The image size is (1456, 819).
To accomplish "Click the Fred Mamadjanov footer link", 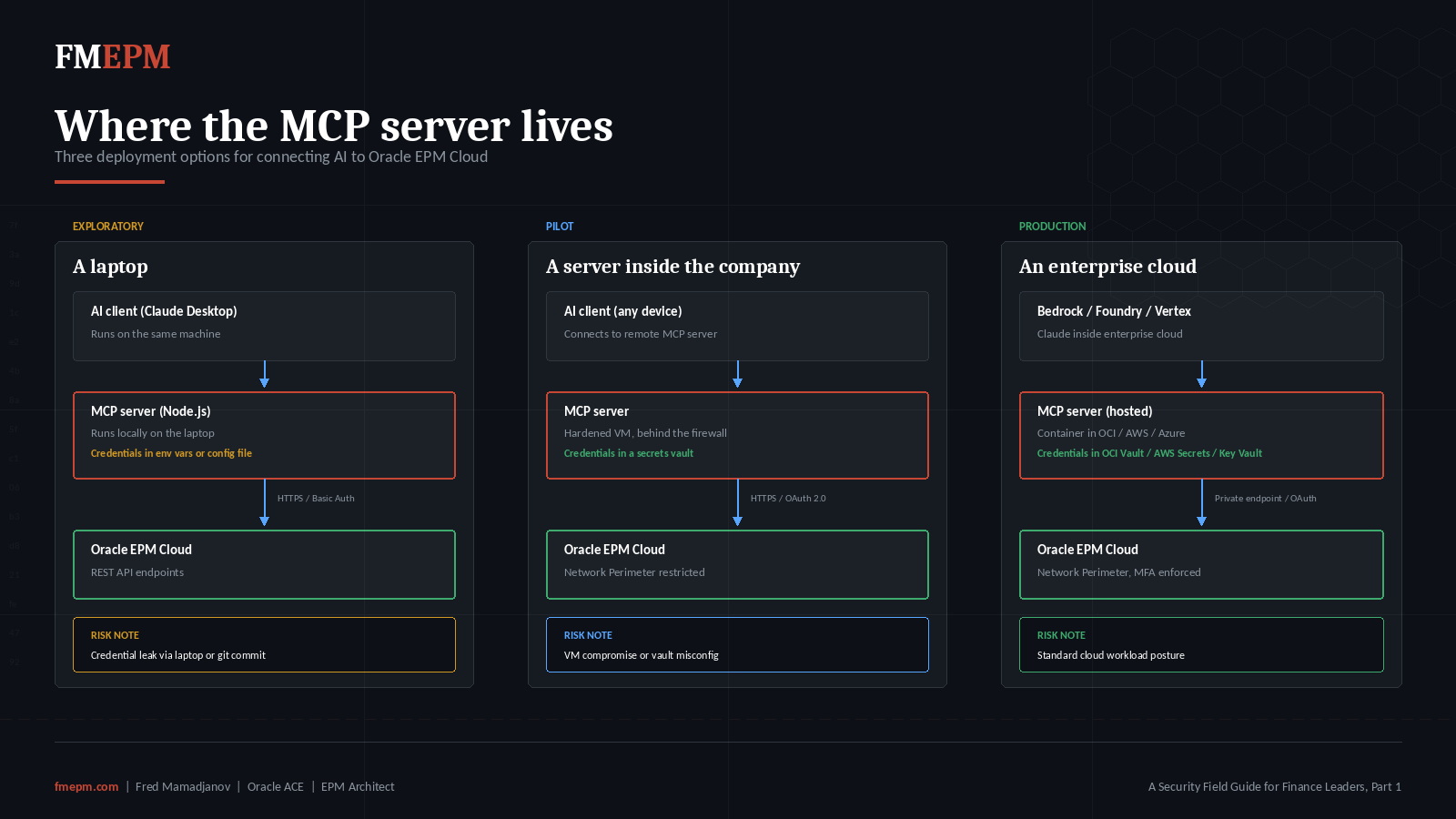I will (x=182, y=786).
